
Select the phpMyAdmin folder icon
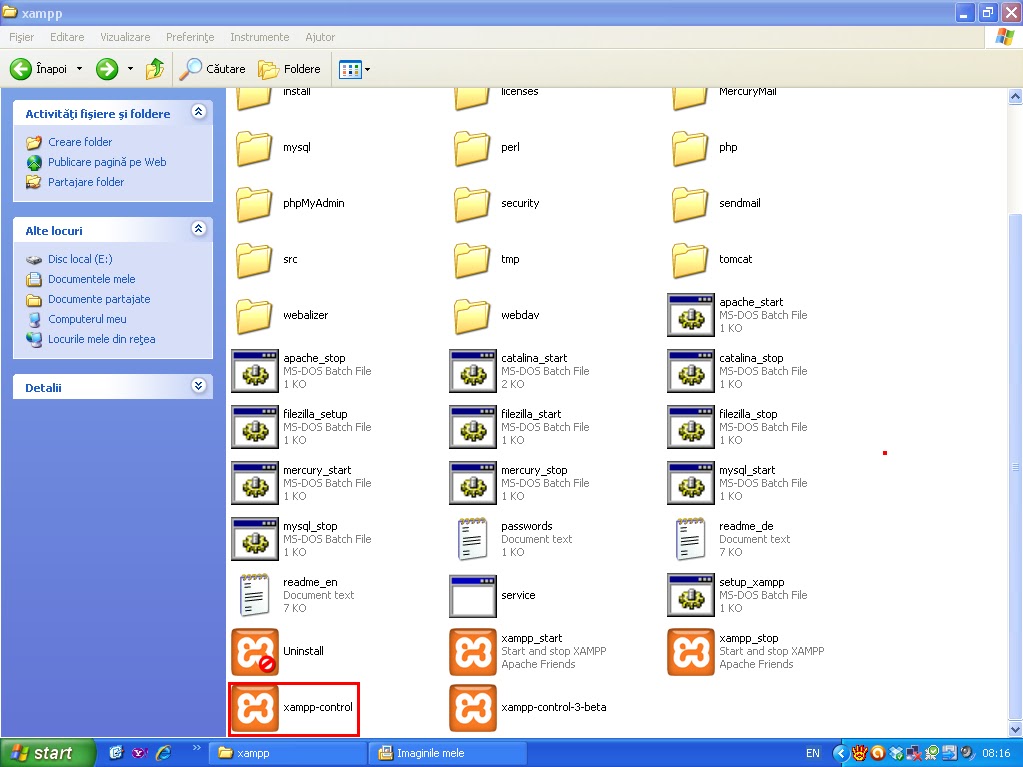pos(254,203)
